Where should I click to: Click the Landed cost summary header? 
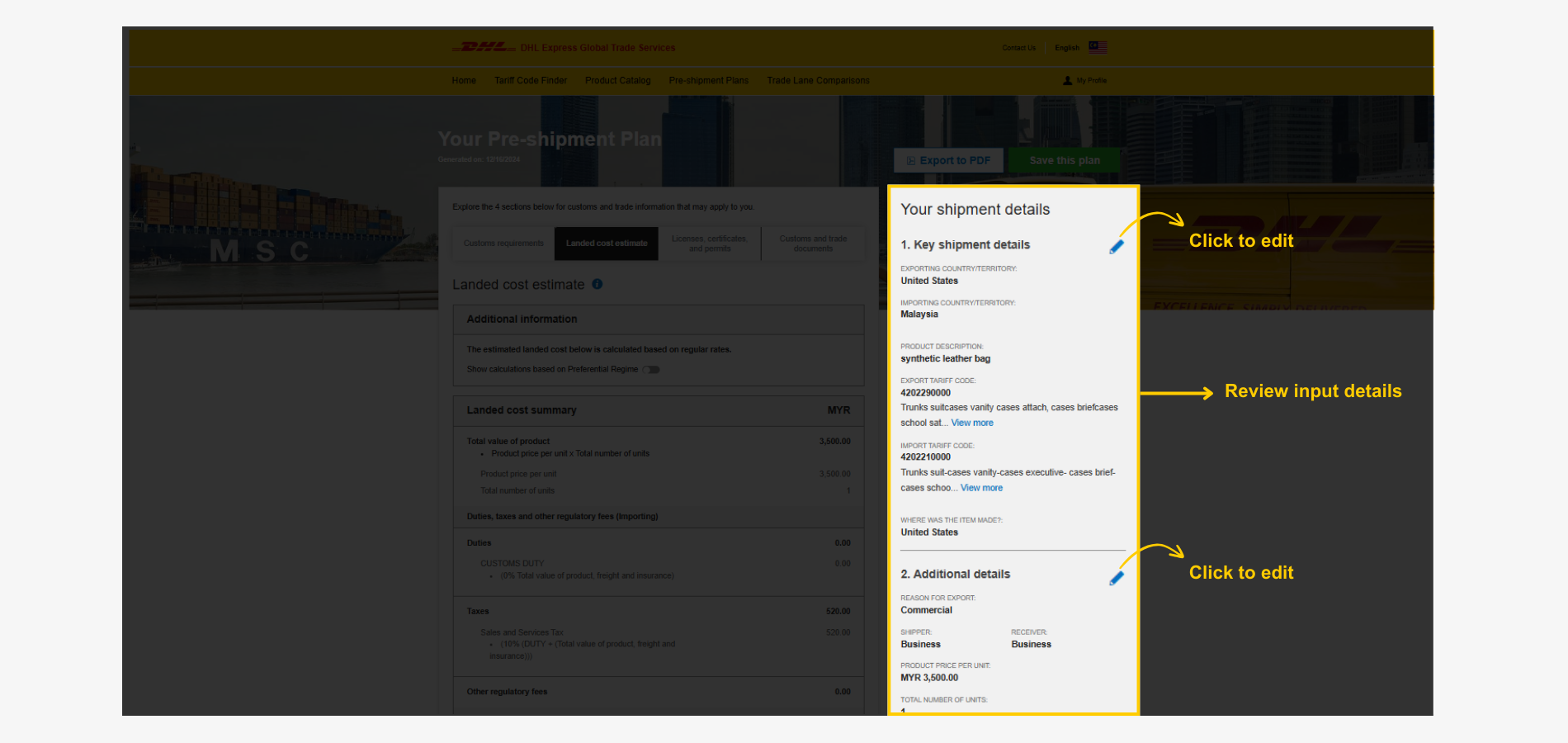pos(659,410)
